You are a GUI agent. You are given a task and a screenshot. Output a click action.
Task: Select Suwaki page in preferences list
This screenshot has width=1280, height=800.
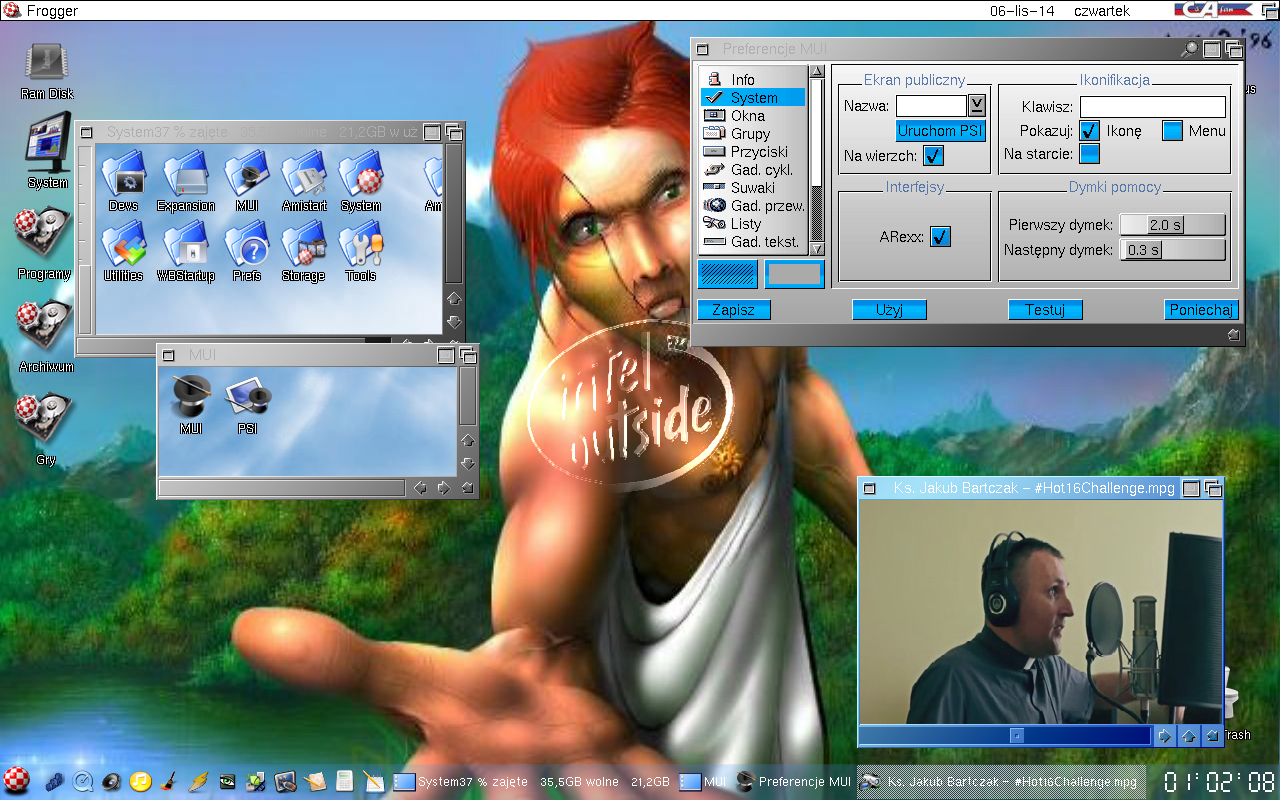click(x=754, y=187)
